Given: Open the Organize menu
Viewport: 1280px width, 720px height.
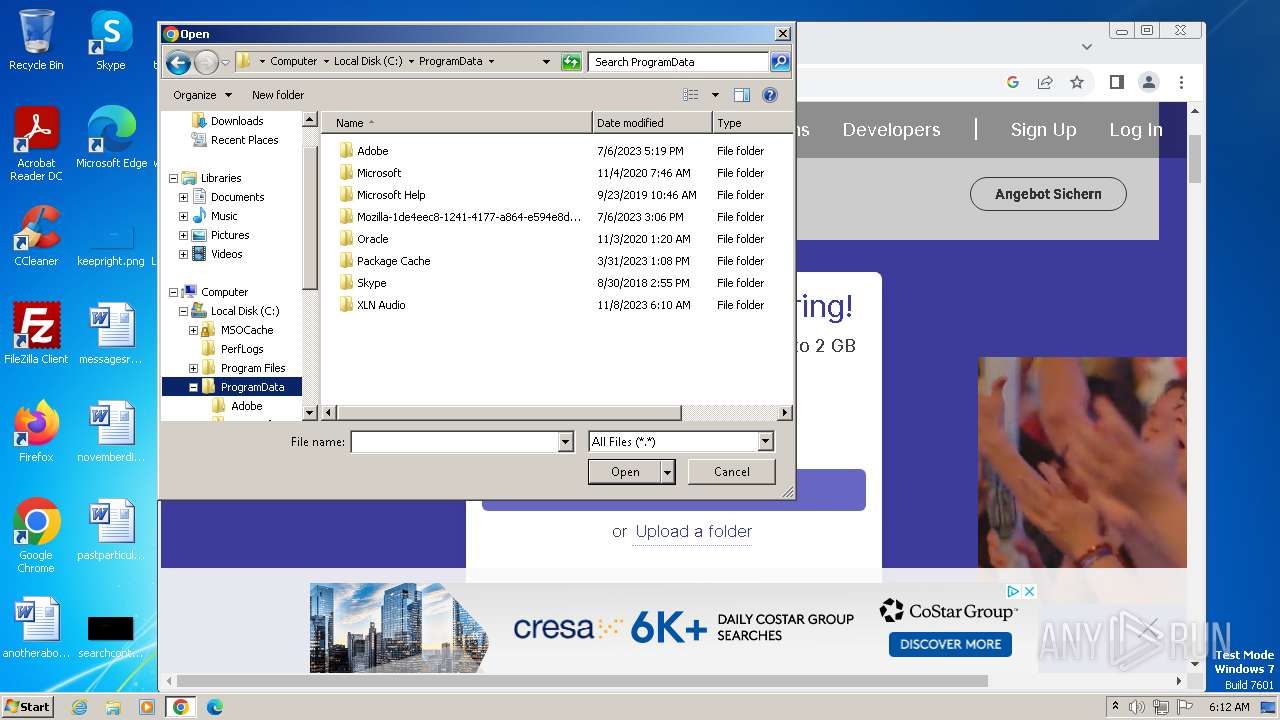Looking at the screenshot, I should pos(202,95).
